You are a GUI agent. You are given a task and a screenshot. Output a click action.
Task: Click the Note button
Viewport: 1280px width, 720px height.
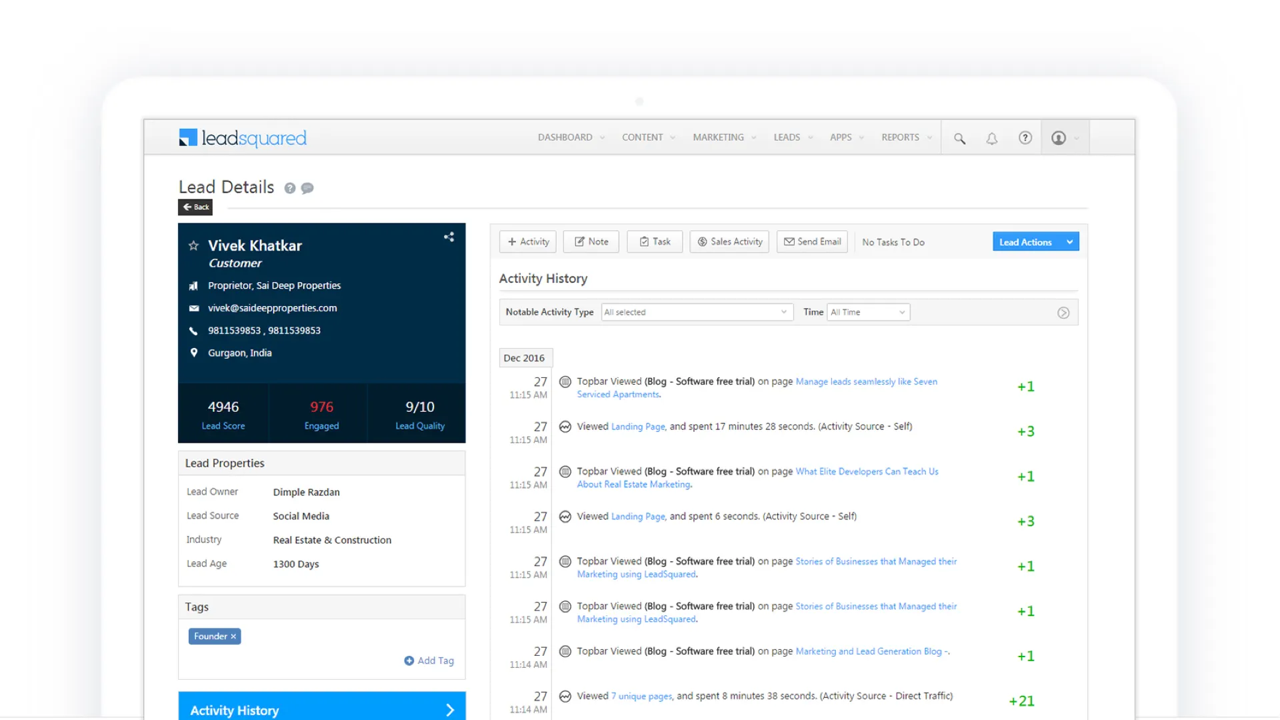pos(591,242)
